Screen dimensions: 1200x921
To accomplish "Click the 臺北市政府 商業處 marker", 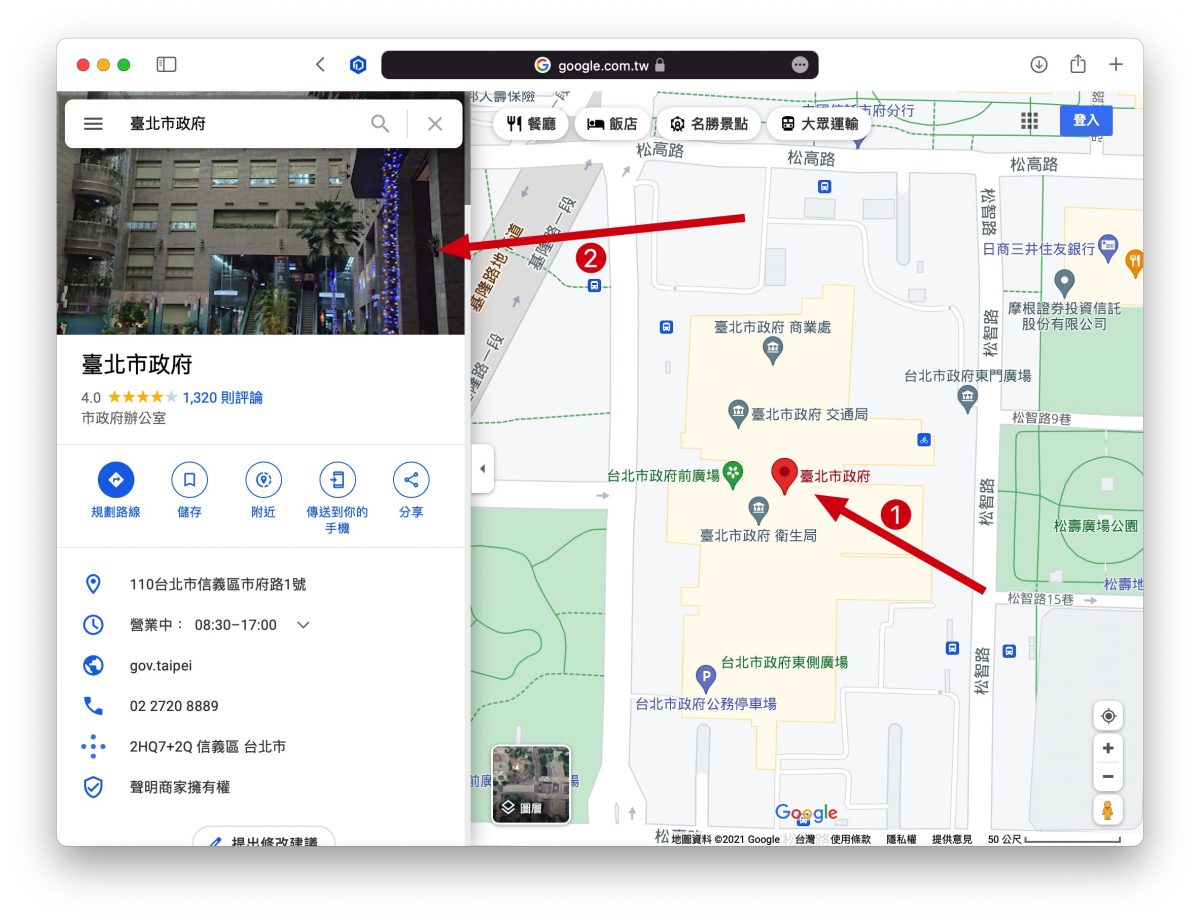I will (772, 350).
